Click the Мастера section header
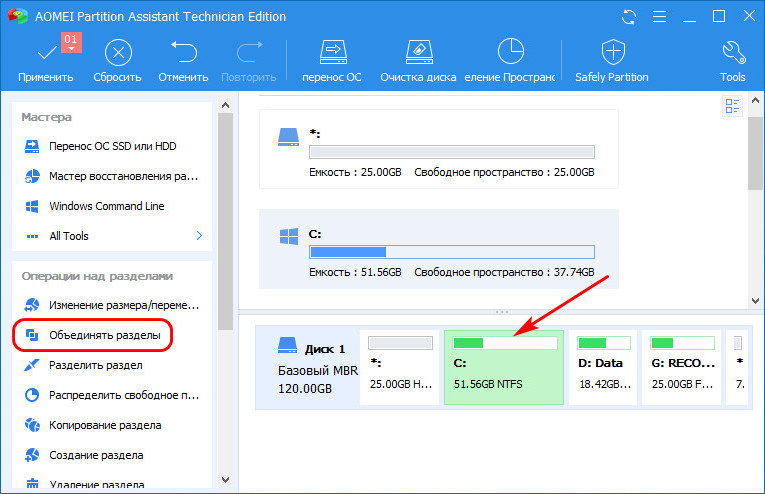The height and width of the screenshot is (494, 765). pyautogui.click(x=46, y=117)
